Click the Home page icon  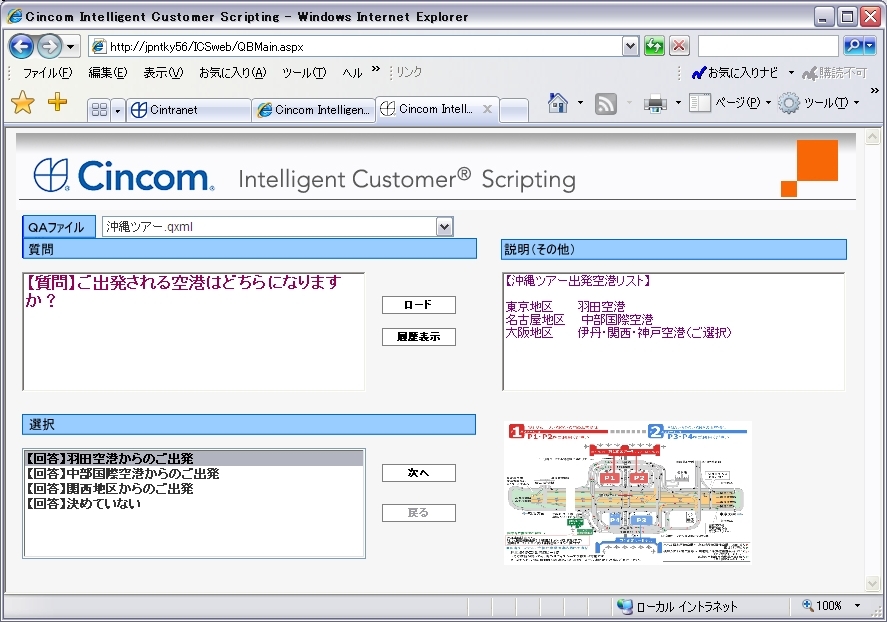point(558,103)
